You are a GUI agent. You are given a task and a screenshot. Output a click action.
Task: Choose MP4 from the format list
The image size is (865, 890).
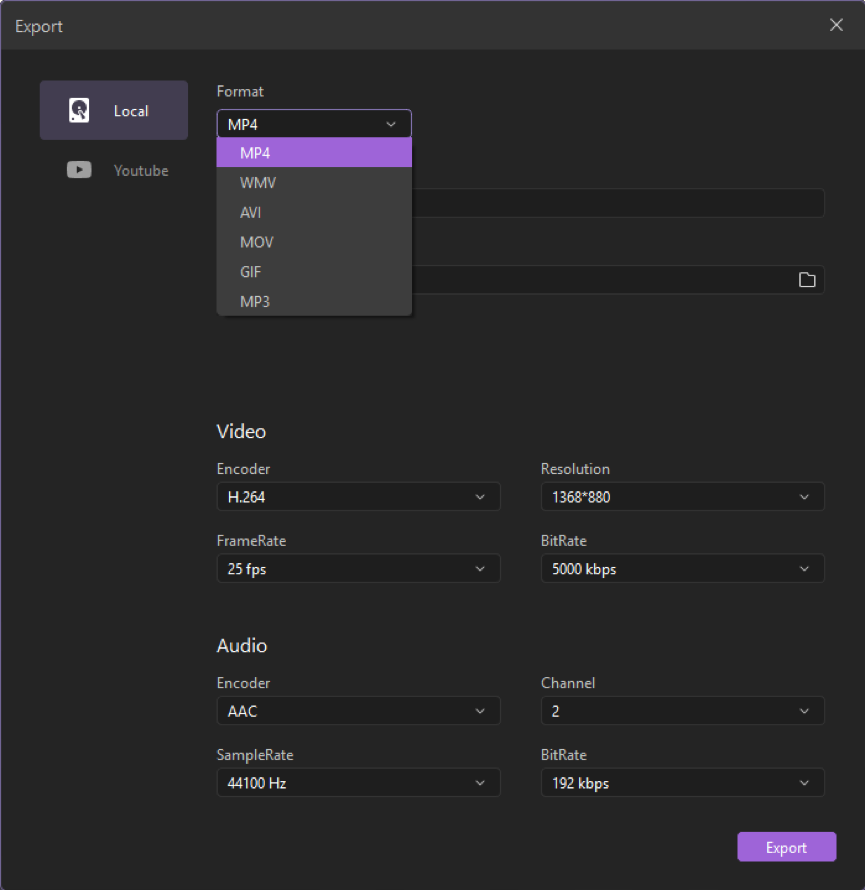314,153
